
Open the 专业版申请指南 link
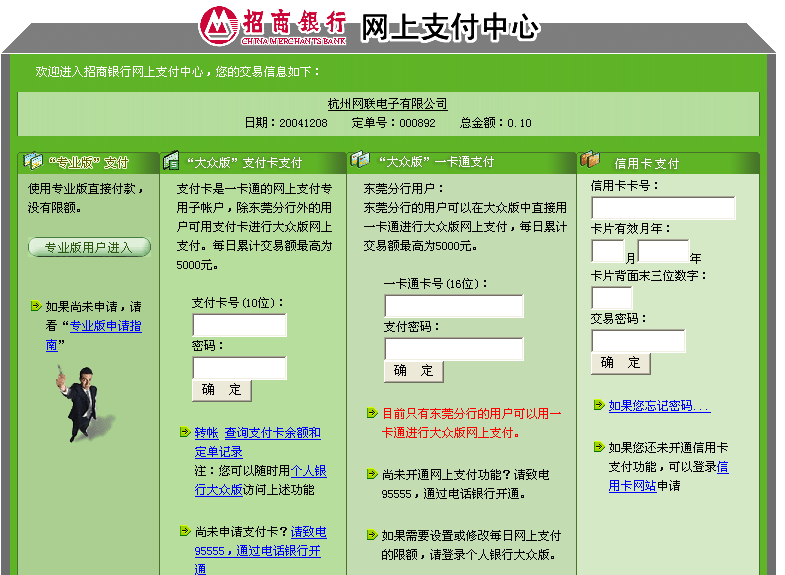94,335
